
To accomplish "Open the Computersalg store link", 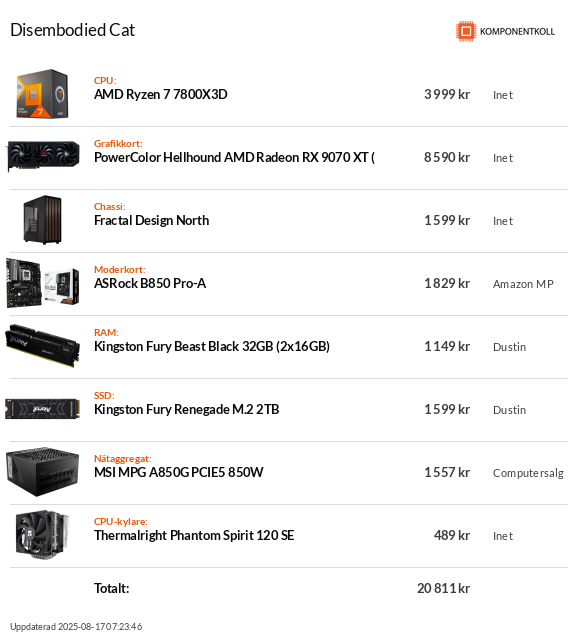I will (x=528, y=473).
